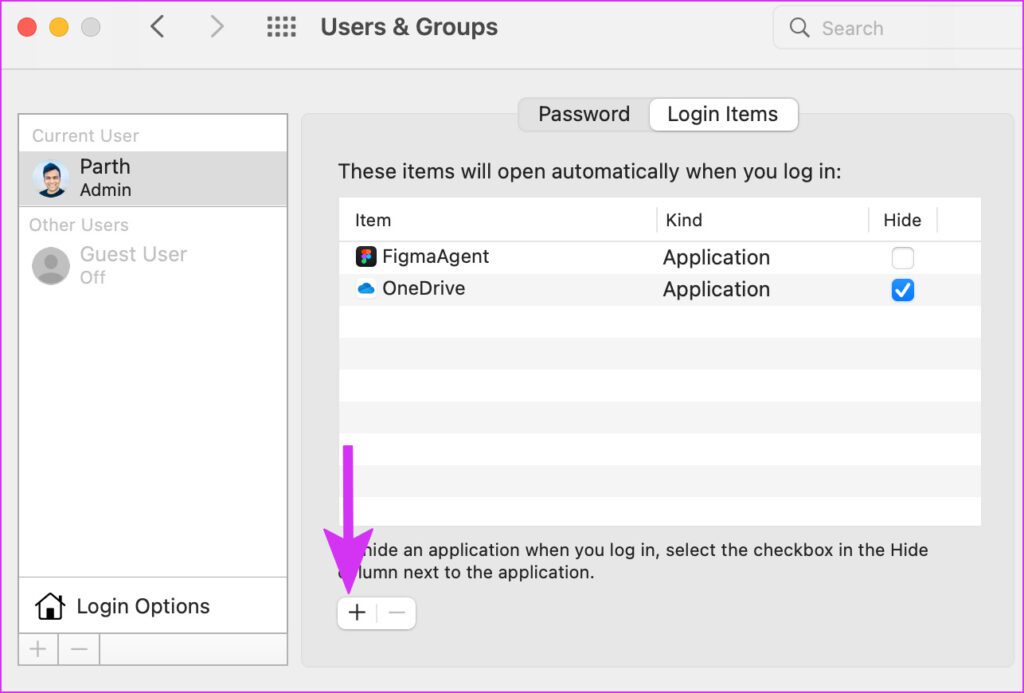Select the FigmaAgent application icon
This screenshot has height=693, width=1024.
click(367, 257)
